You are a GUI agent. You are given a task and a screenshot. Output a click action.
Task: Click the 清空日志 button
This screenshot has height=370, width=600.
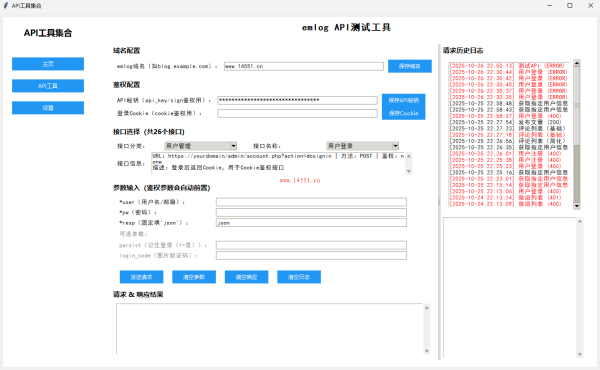[x=299, y=277]
